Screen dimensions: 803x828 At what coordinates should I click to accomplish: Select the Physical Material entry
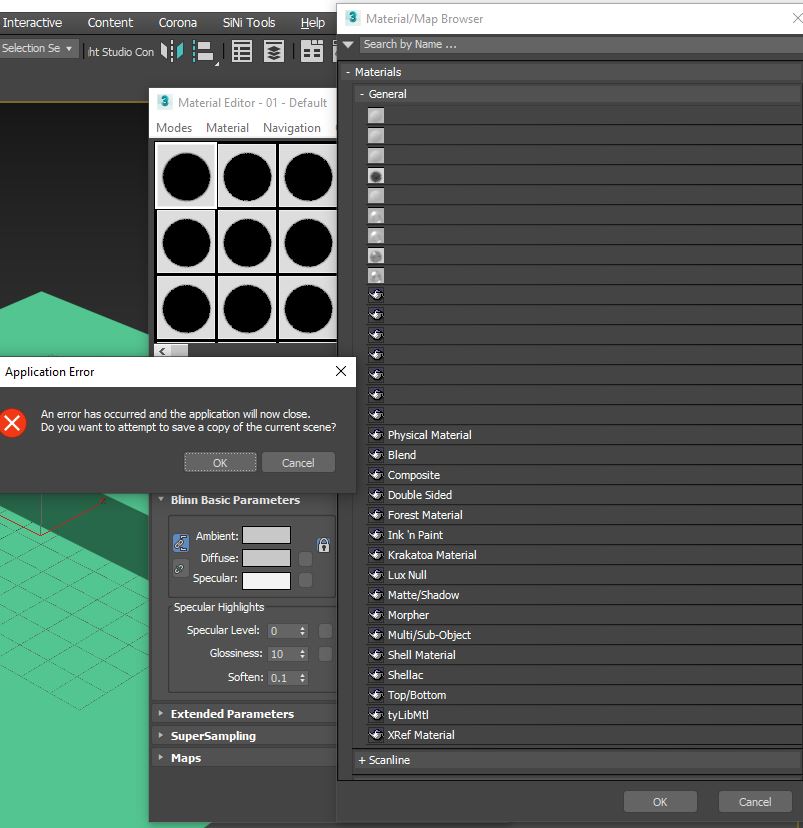coord(429,435)
